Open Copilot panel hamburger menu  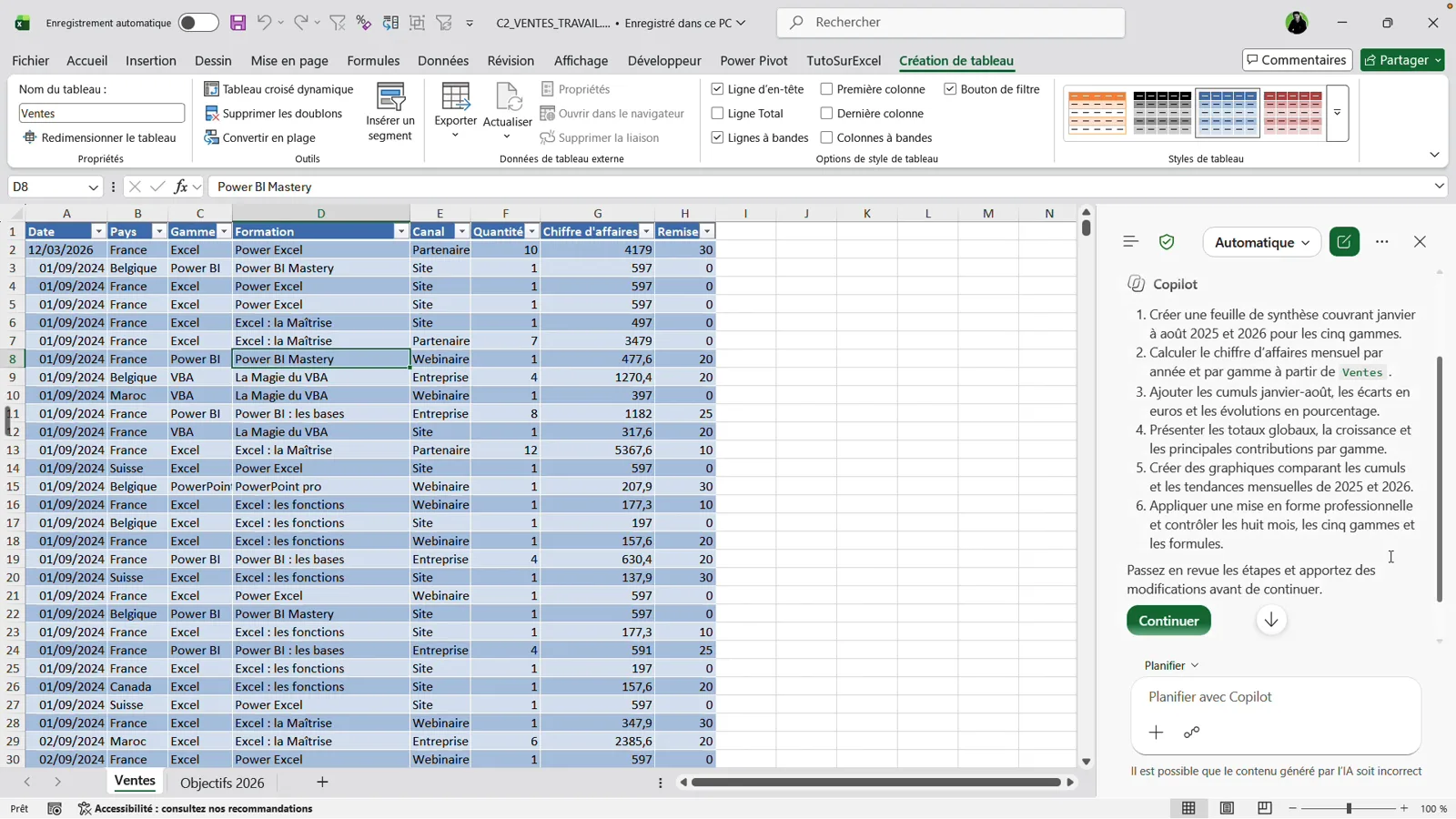1130,242
